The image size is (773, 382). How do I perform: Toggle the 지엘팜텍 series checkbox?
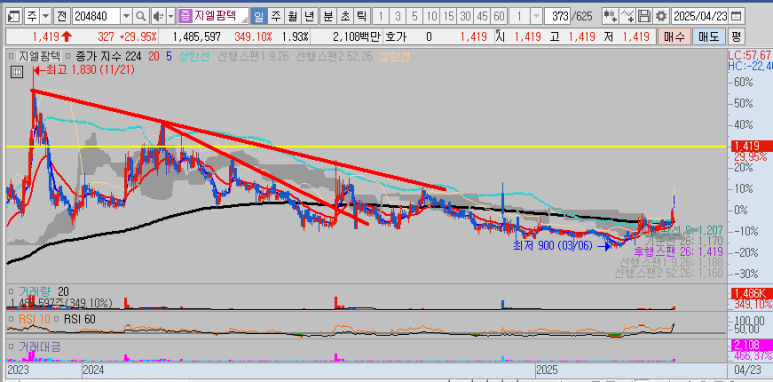coord(12,56)
